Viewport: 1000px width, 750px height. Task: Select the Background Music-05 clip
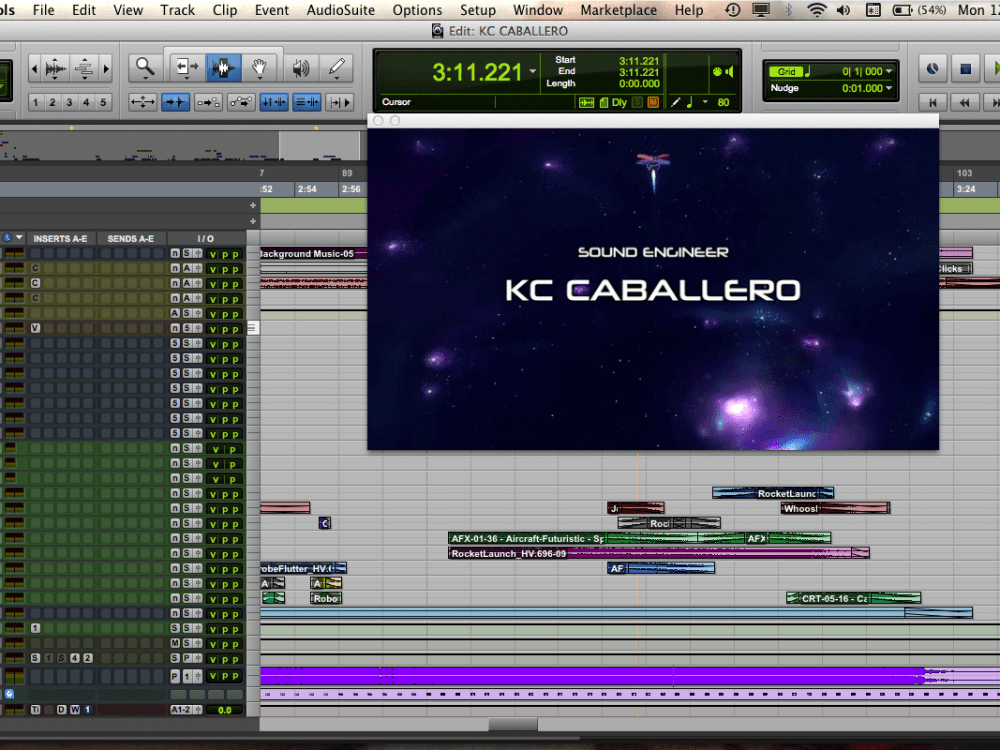[313, 254]
